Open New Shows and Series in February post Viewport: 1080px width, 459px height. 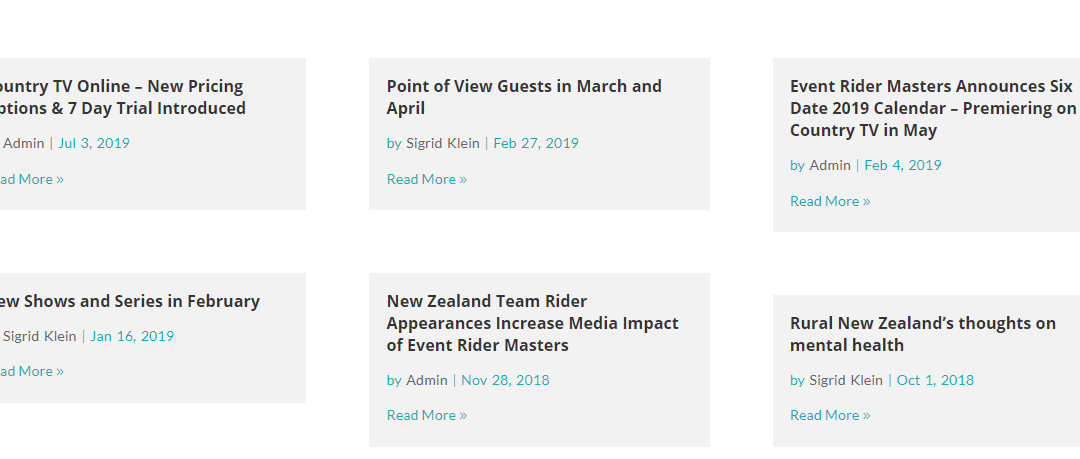point(129,301)
